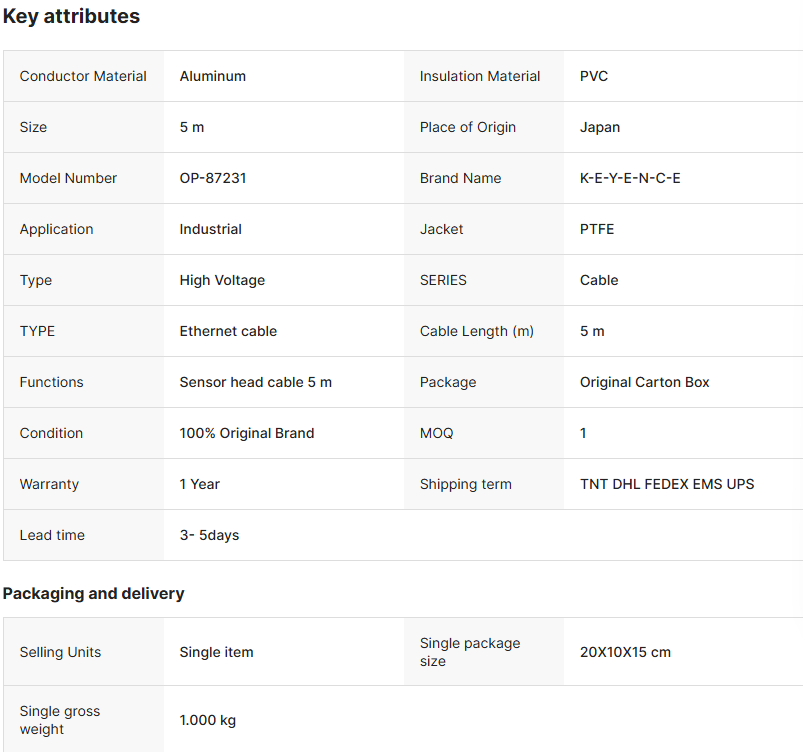Click the Insulation Material PVC value
The width and height of the screenshot is (803, 752).
pyautogui.click(x=594, y=76)
